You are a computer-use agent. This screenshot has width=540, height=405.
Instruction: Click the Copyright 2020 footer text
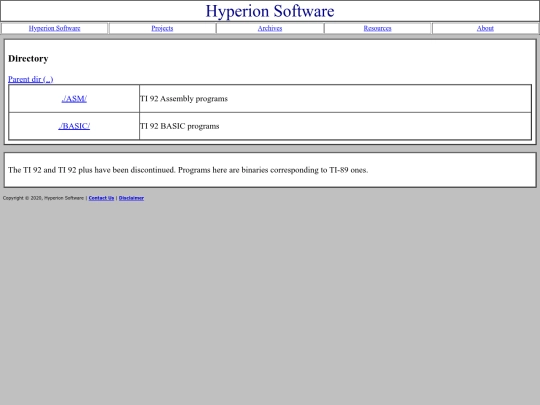(x=43, y=198)
